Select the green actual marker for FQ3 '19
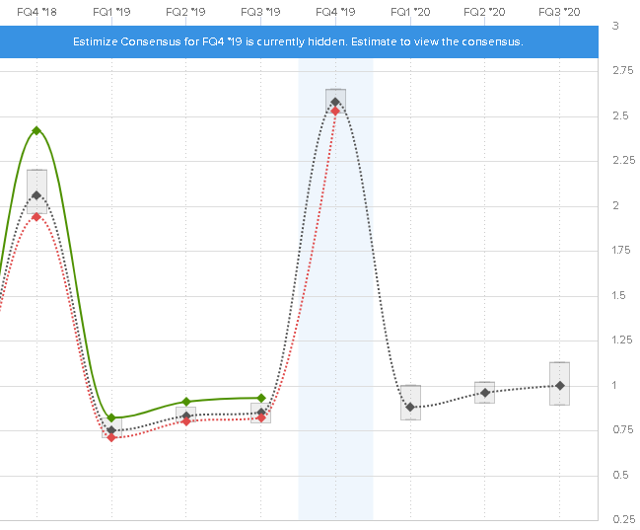This screenshot has width=640, height=530. (x=261, y=398)
